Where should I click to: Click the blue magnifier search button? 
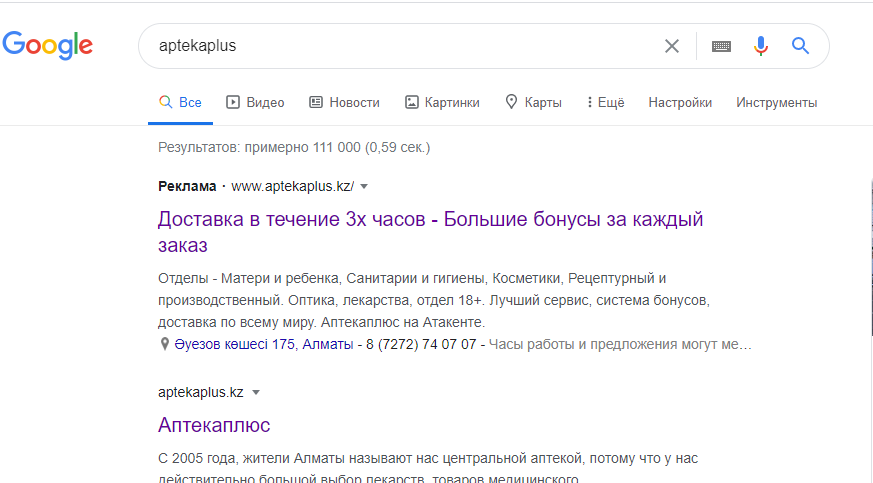(x=800, y=46)
